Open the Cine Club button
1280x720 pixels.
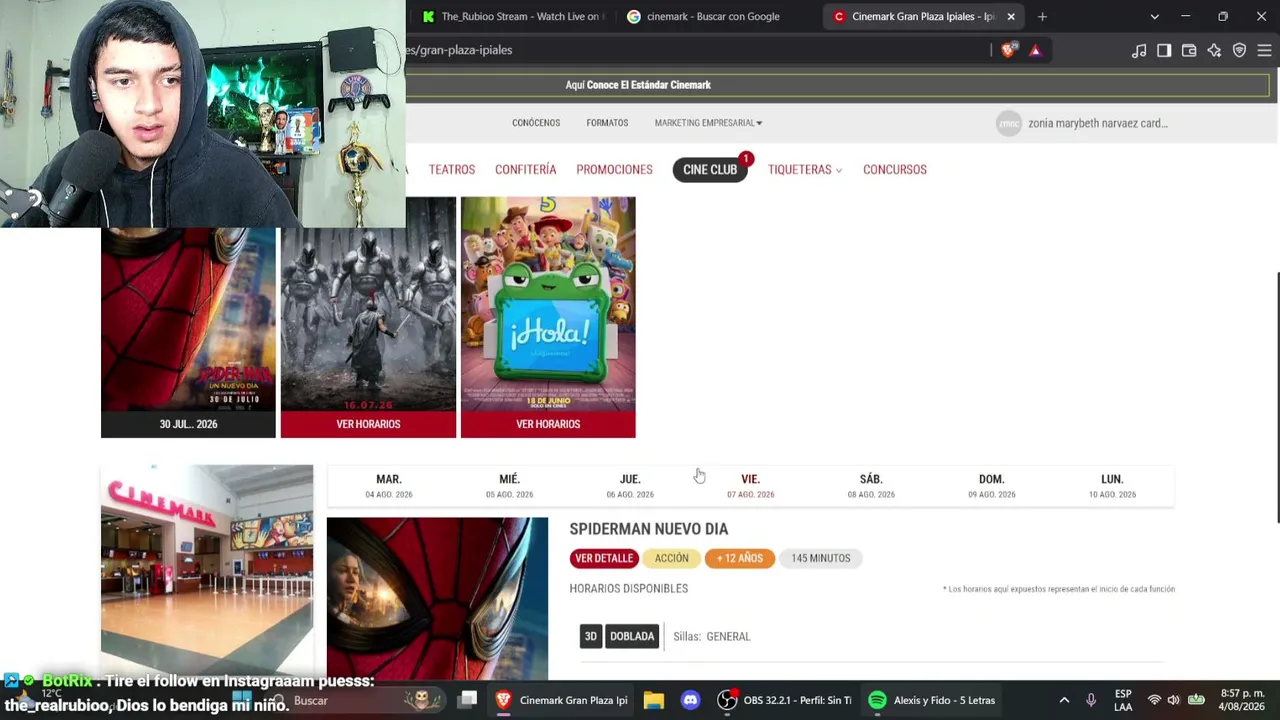710,169
